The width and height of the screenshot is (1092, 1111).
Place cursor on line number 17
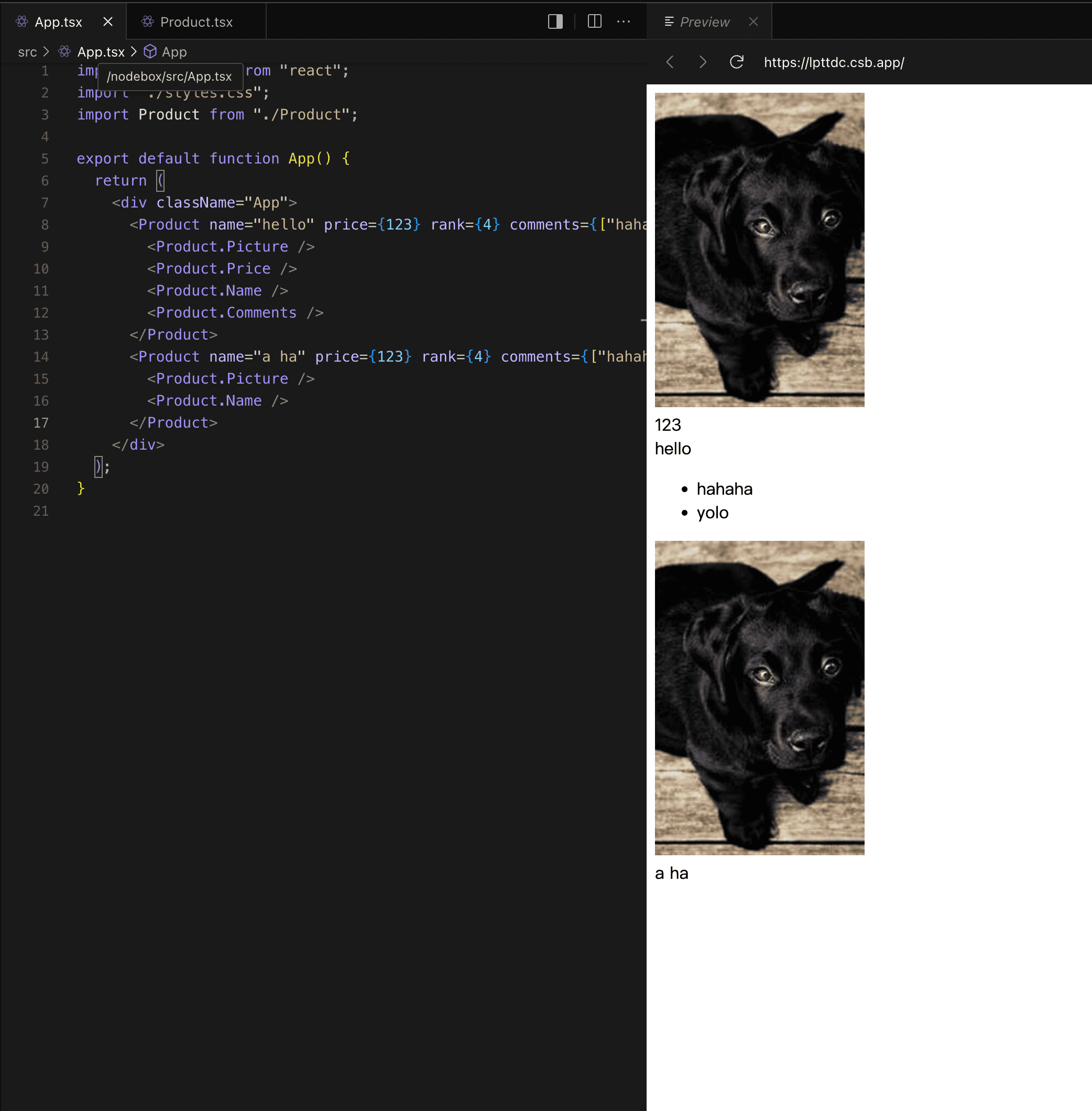coord(41,423)
